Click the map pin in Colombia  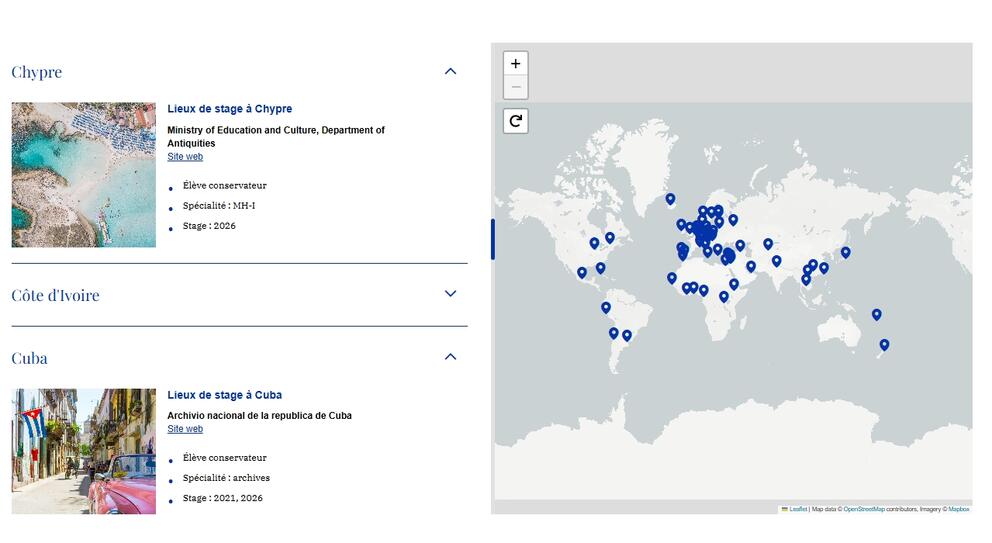pos(605,308)
